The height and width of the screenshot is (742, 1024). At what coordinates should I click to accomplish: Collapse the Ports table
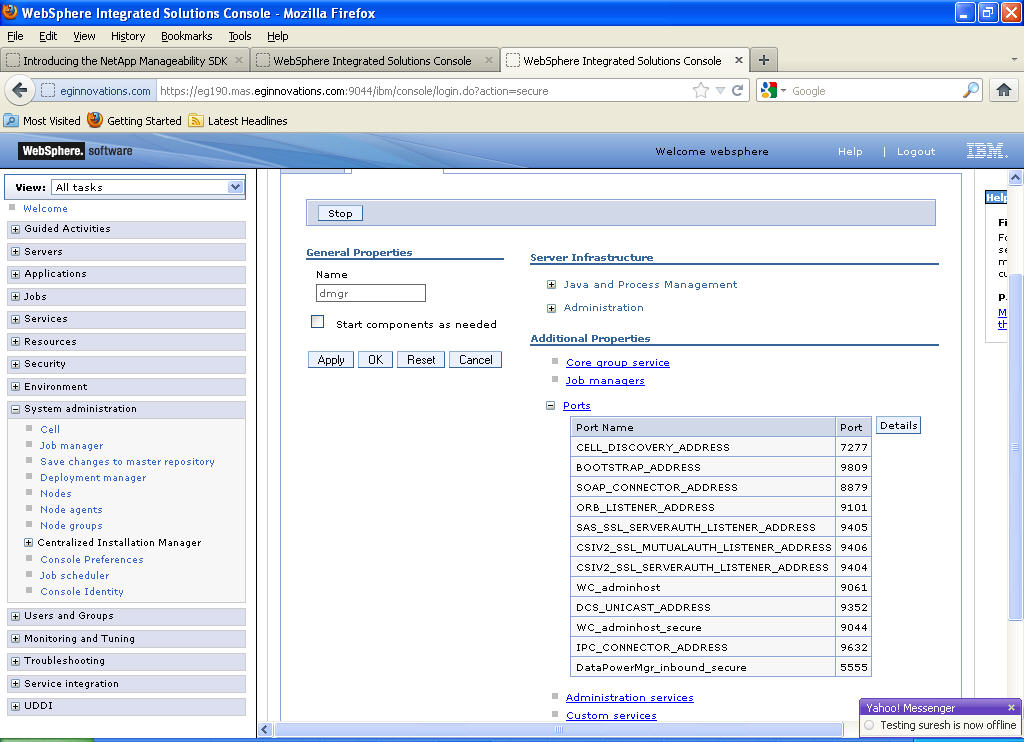click(x=551, y=406)
